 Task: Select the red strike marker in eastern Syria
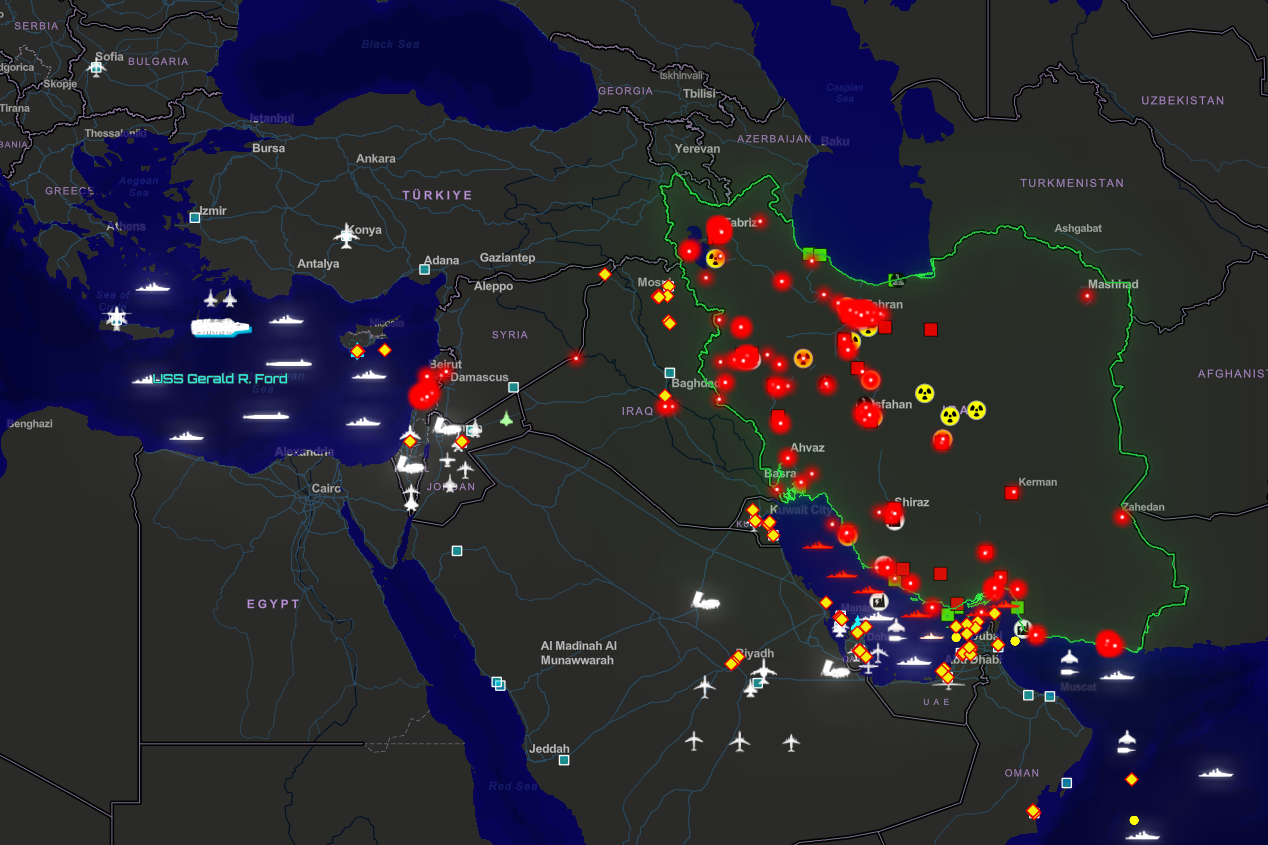point(576,358)
